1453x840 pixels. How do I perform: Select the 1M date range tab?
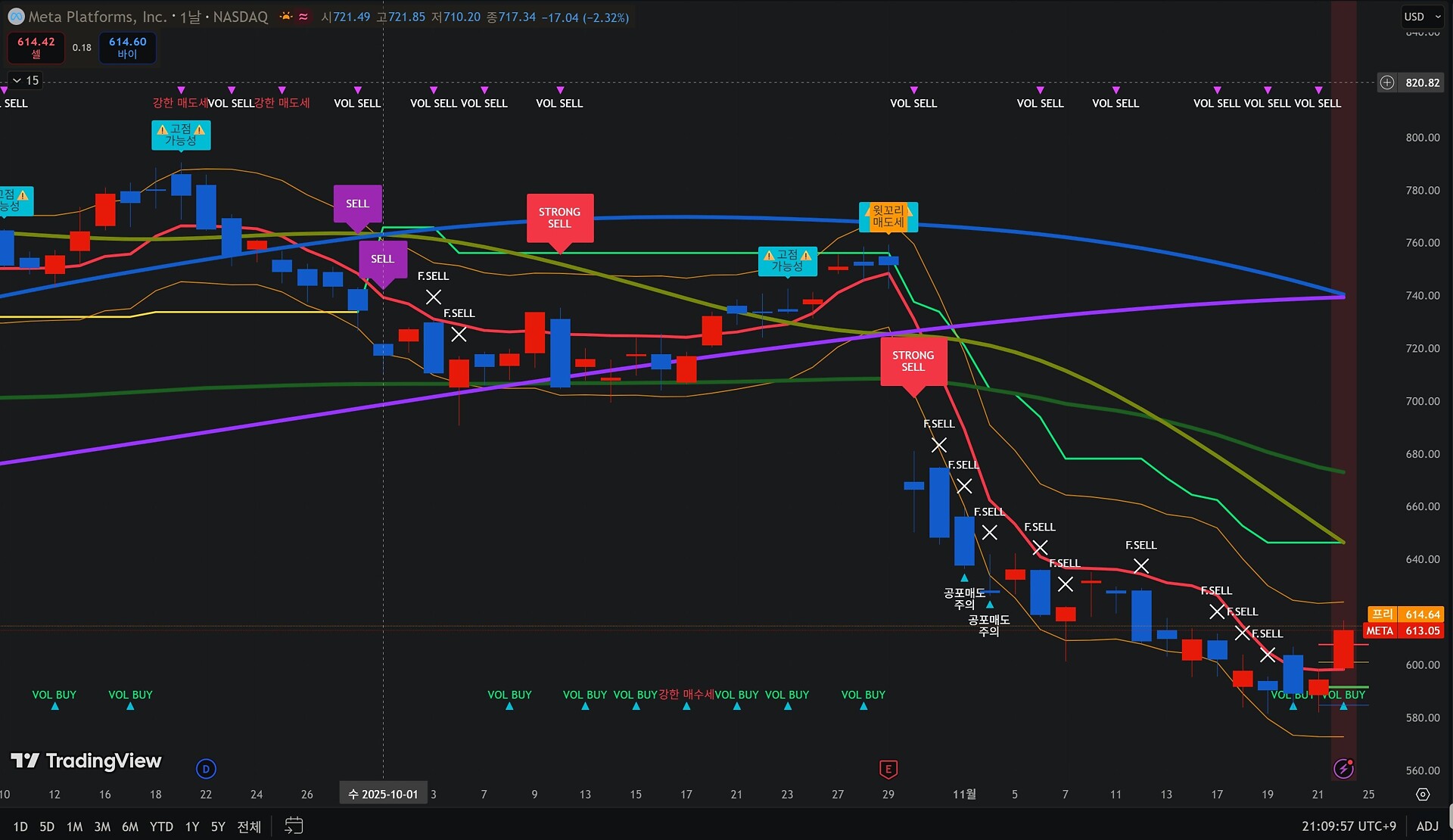74,826
